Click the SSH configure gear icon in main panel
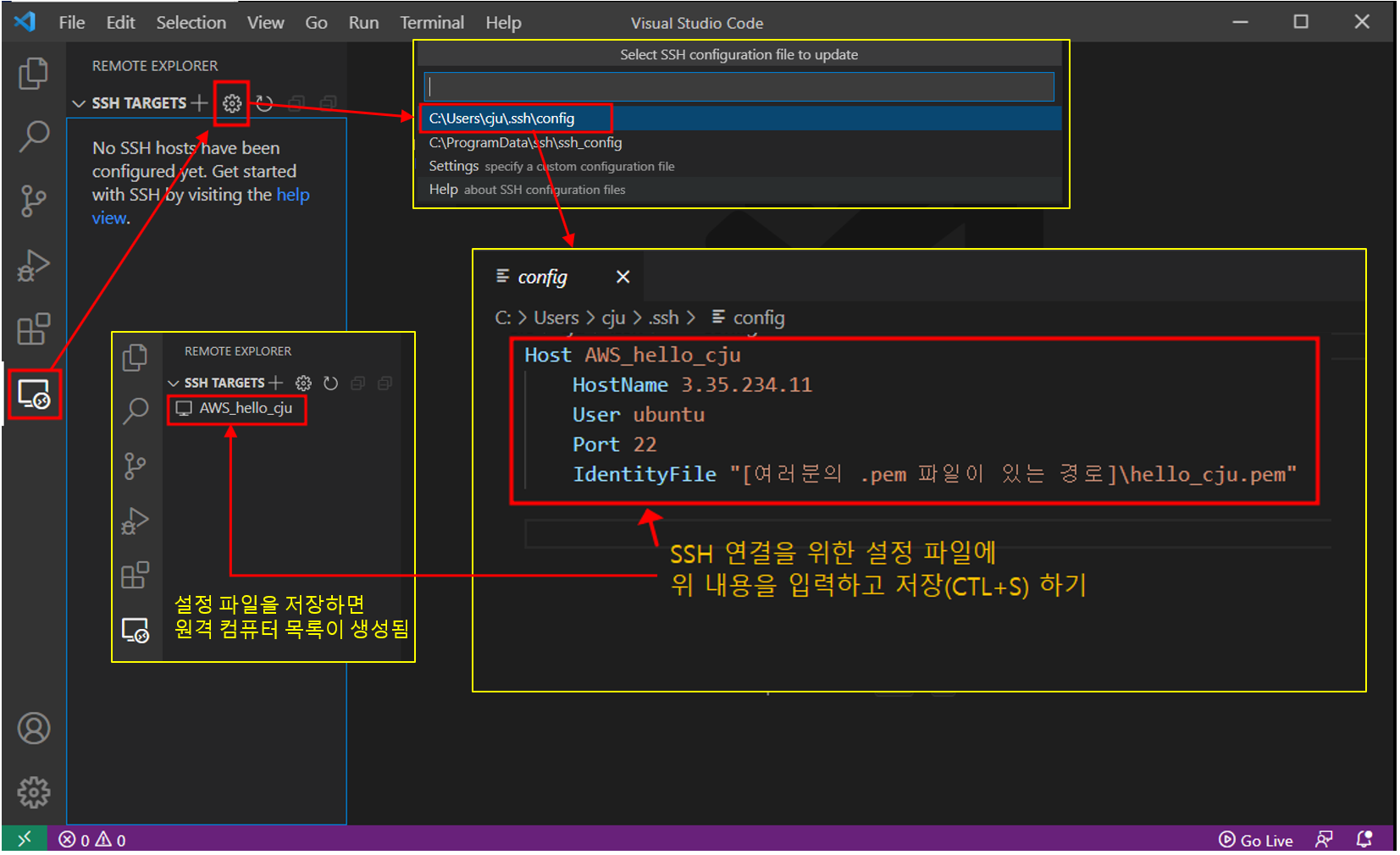Viewport: 1400px width, 855px height. click(x=232, y=103)
